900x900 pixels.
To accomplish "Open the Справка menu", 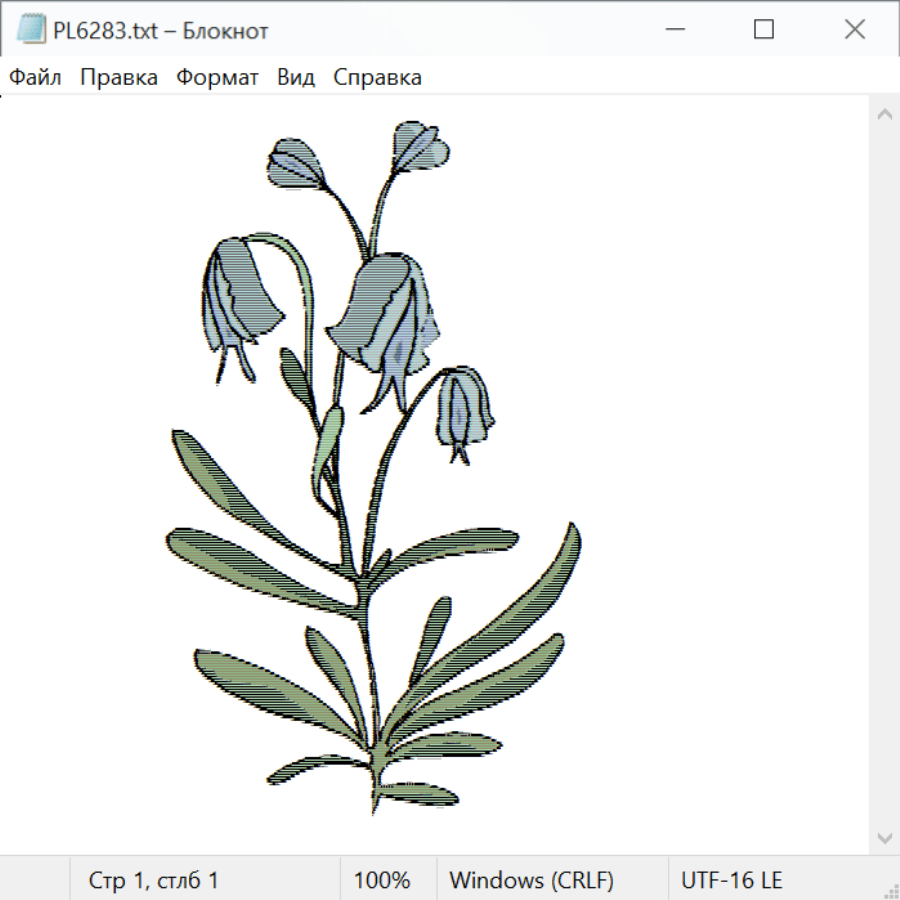I will (377, 77).
